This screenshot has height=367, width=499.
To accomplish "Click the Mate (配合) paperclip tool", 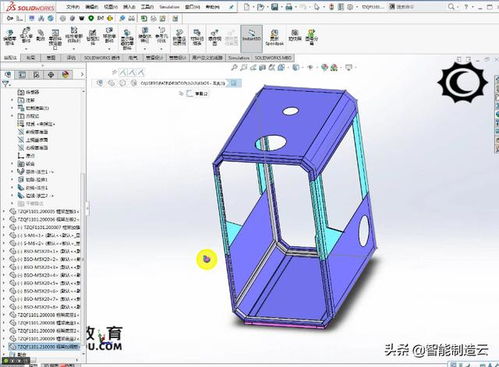I will pos(40,35).
